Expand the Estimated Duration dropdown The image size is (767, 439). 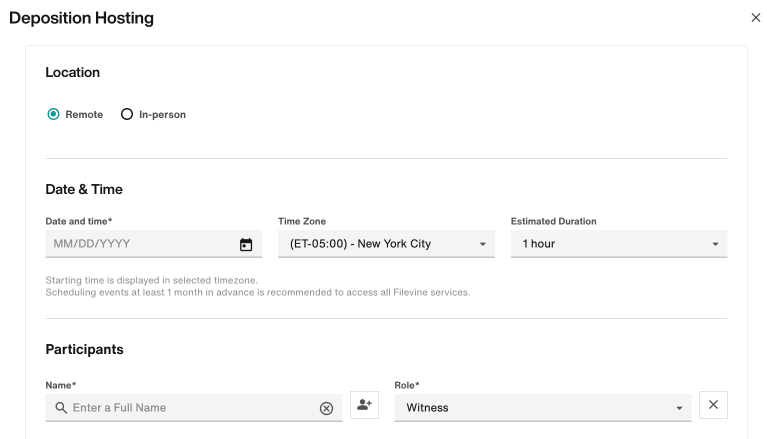(619, 244)
